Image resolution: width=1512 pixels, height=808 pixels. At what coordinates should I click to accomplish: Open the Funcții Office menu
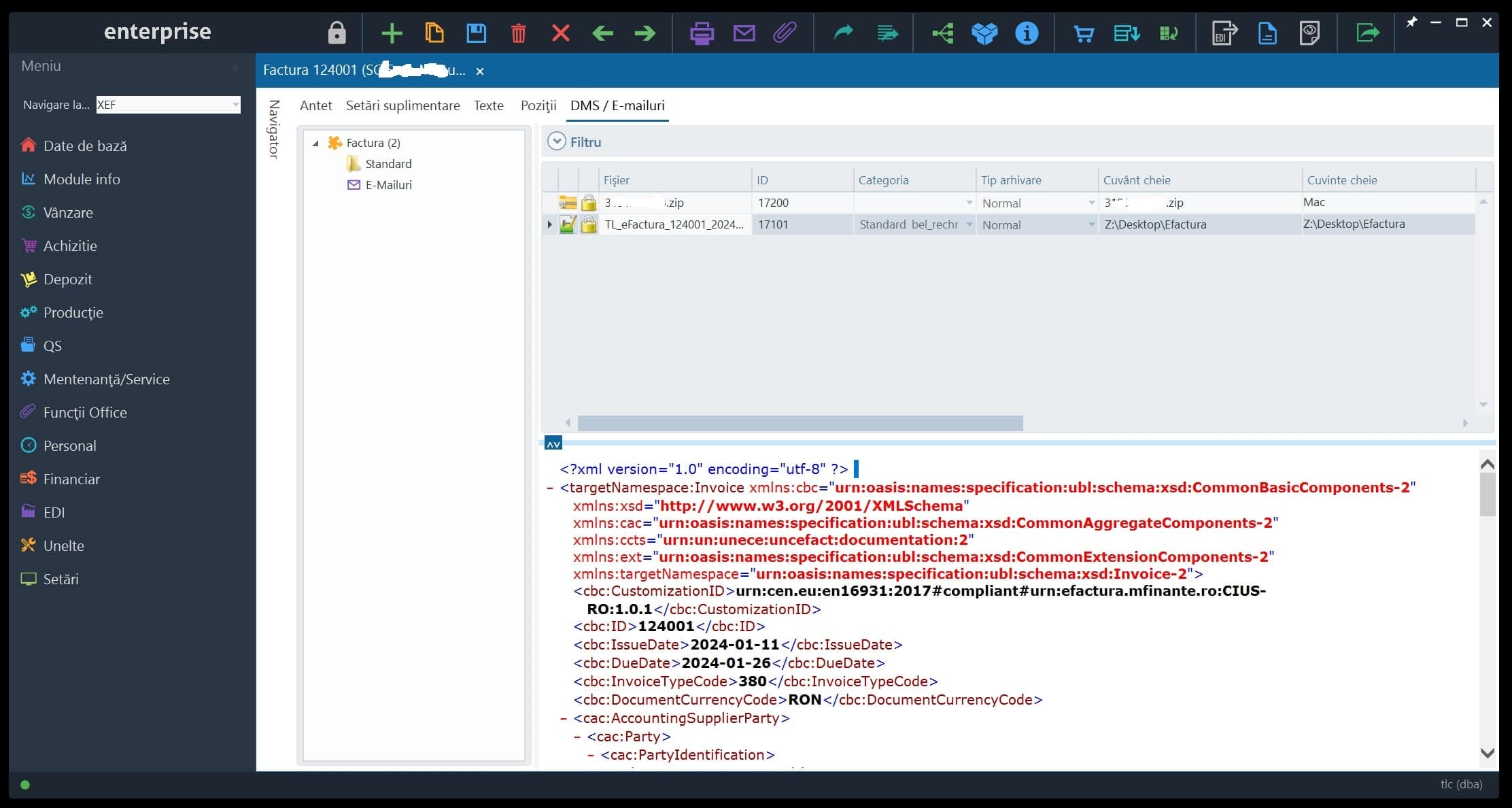(73, 412)
